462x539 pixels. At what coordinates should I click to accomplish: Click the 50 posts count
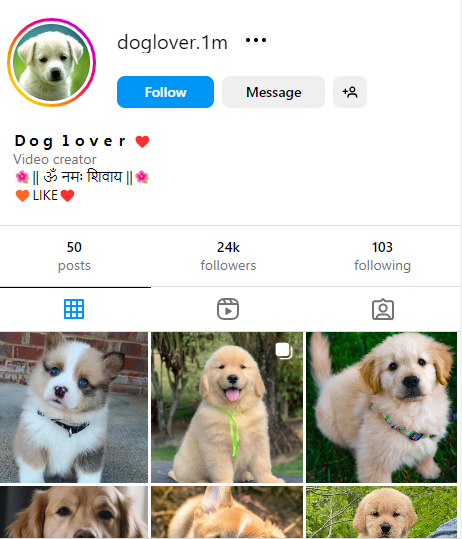coord(74,256)
